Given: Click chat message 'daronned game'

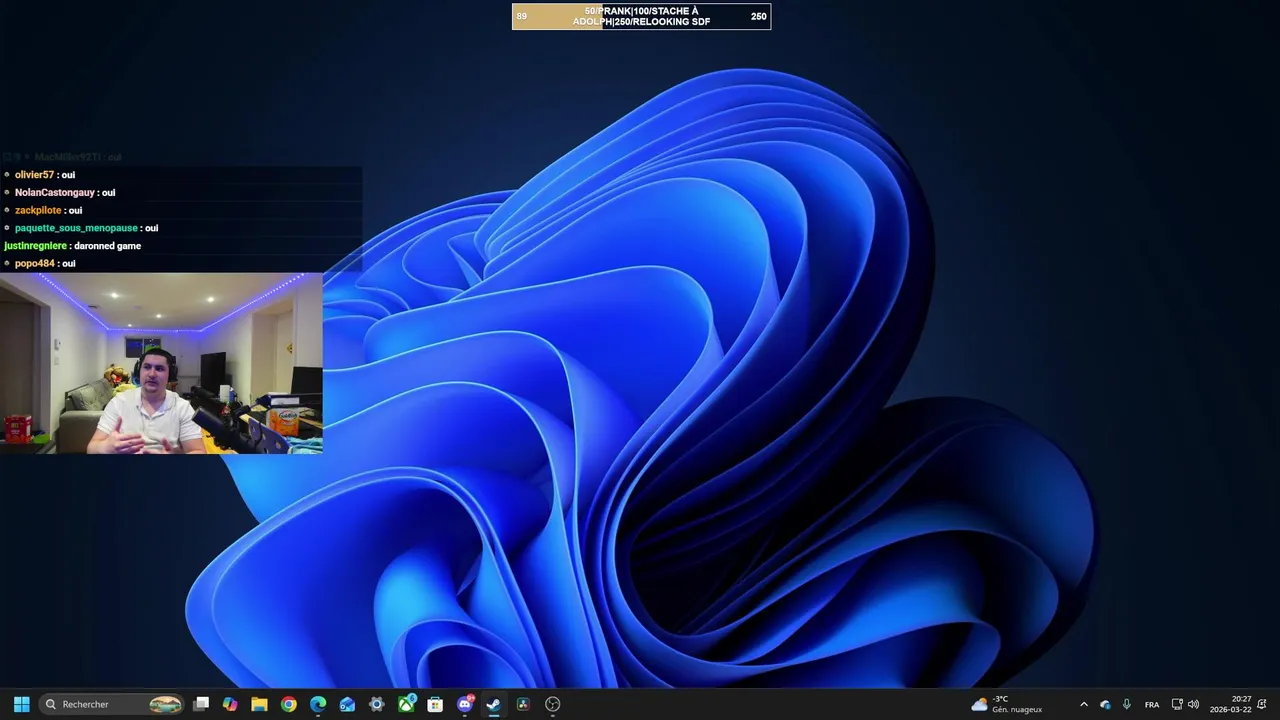Looking at the screenshot, I should point(107,246).
